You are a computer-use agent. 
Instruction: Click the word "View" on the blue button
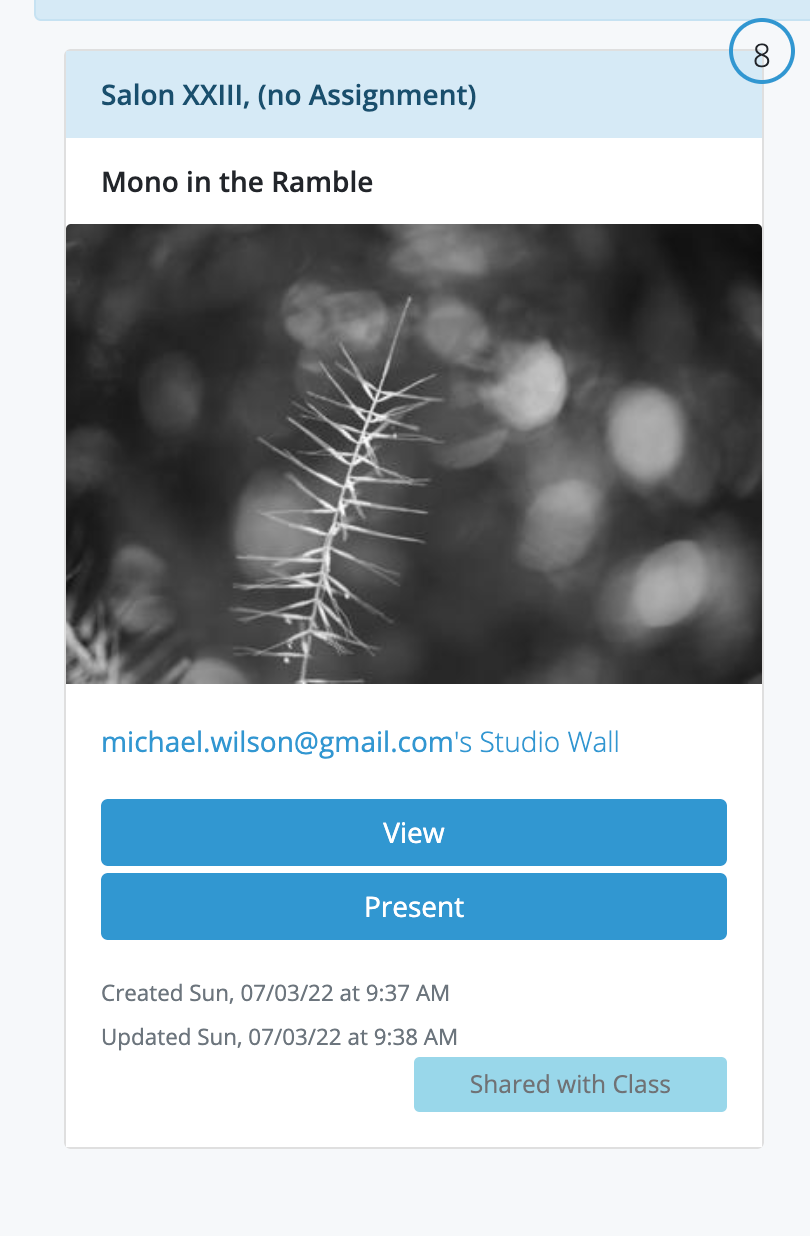(414, 832)
